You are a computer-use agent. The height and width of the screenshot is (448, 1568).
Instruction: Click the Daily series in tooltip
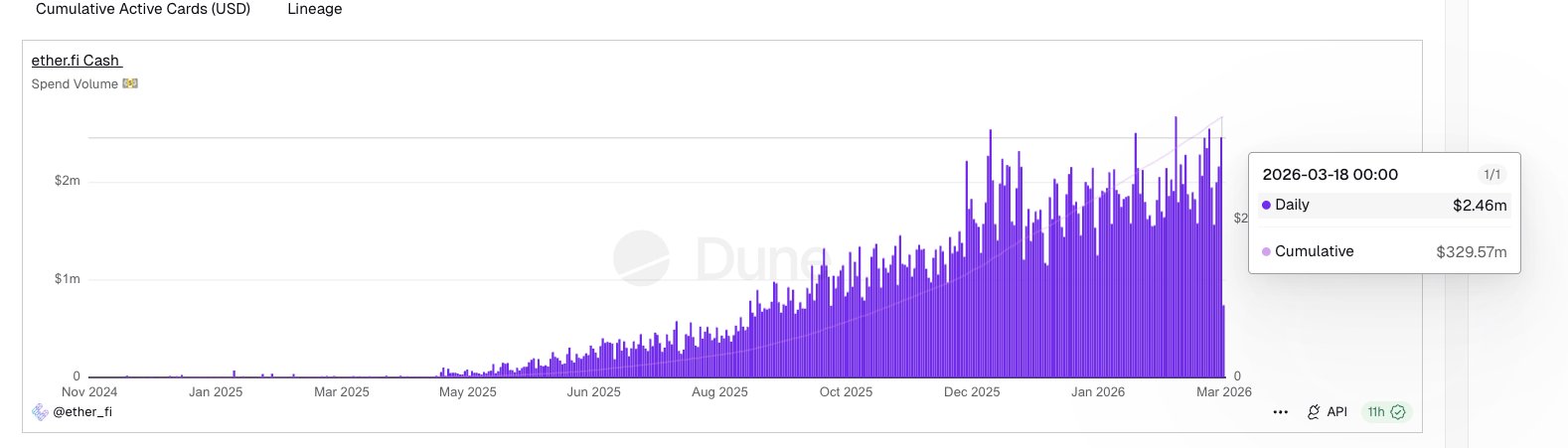pos(1384,206)
